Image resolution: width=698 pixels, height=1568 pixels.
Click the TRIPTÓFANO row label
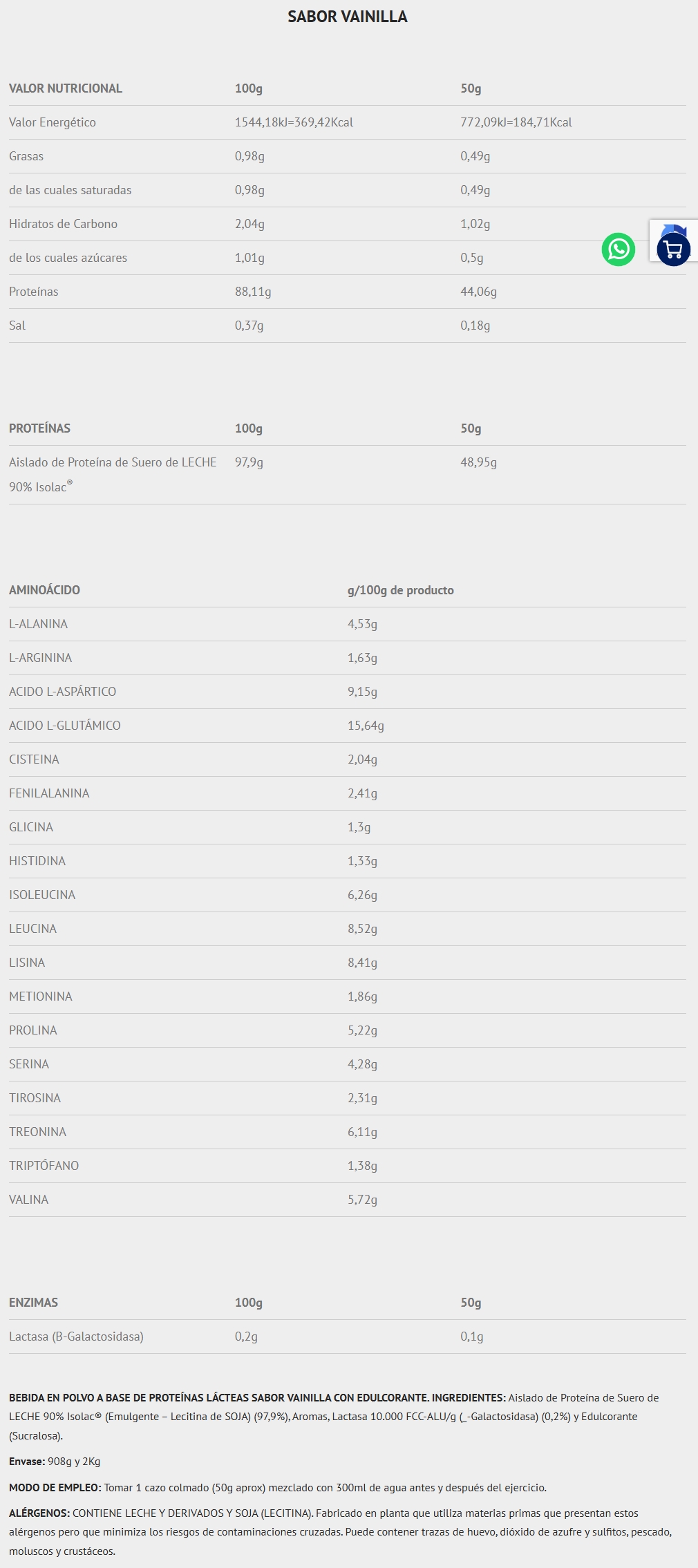pos(44,1166)
